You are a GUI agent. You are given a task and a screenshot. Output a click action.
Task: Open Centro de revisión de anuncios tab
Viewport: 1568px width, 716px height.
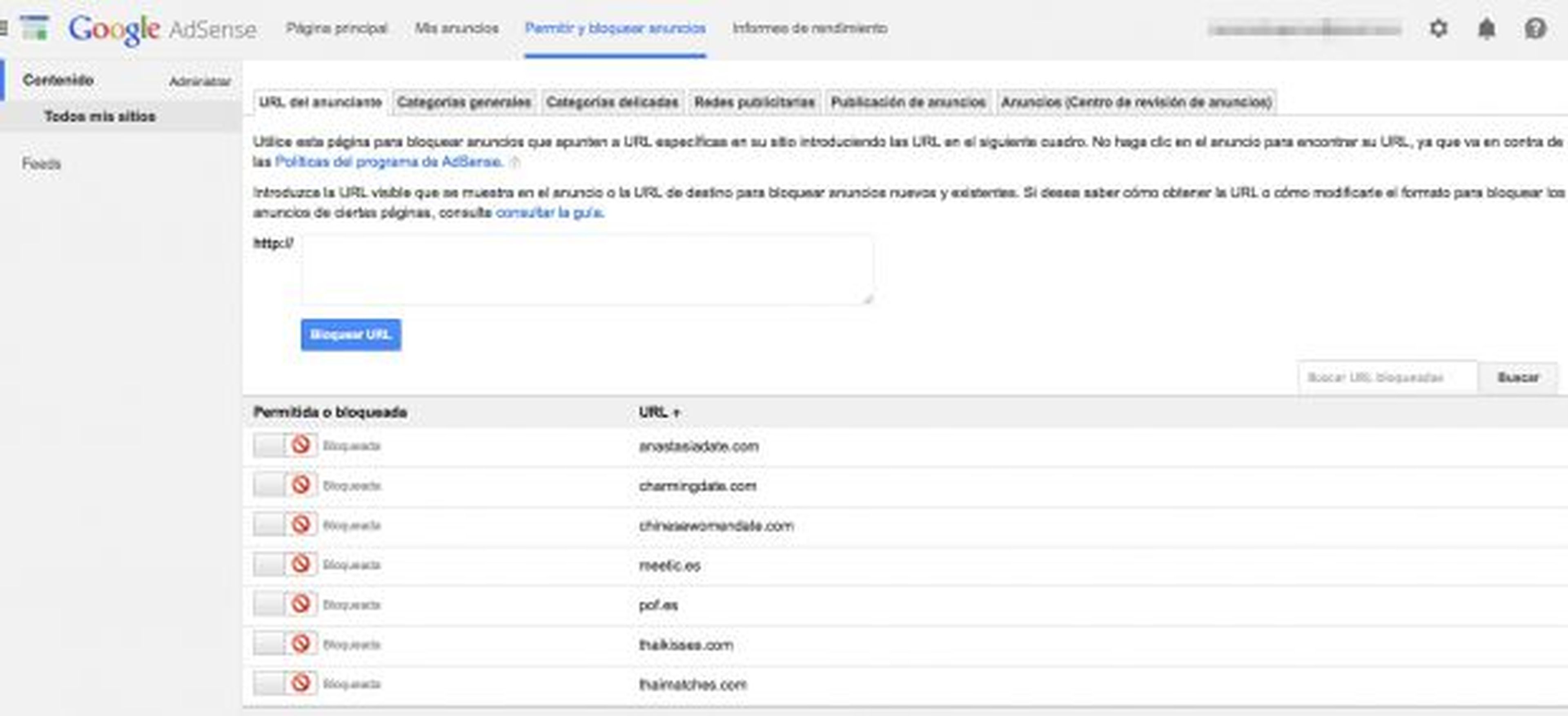[1136, 102]
